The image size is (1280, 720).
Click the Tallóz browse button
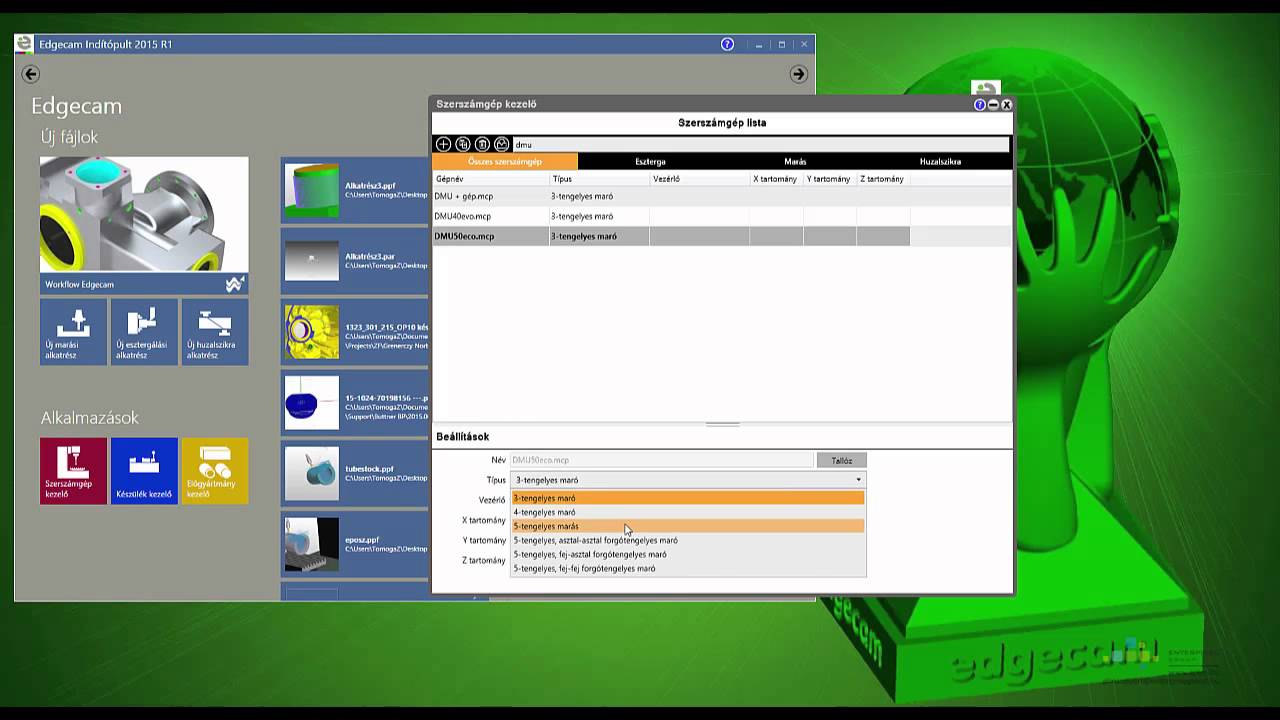click(842, 460)
